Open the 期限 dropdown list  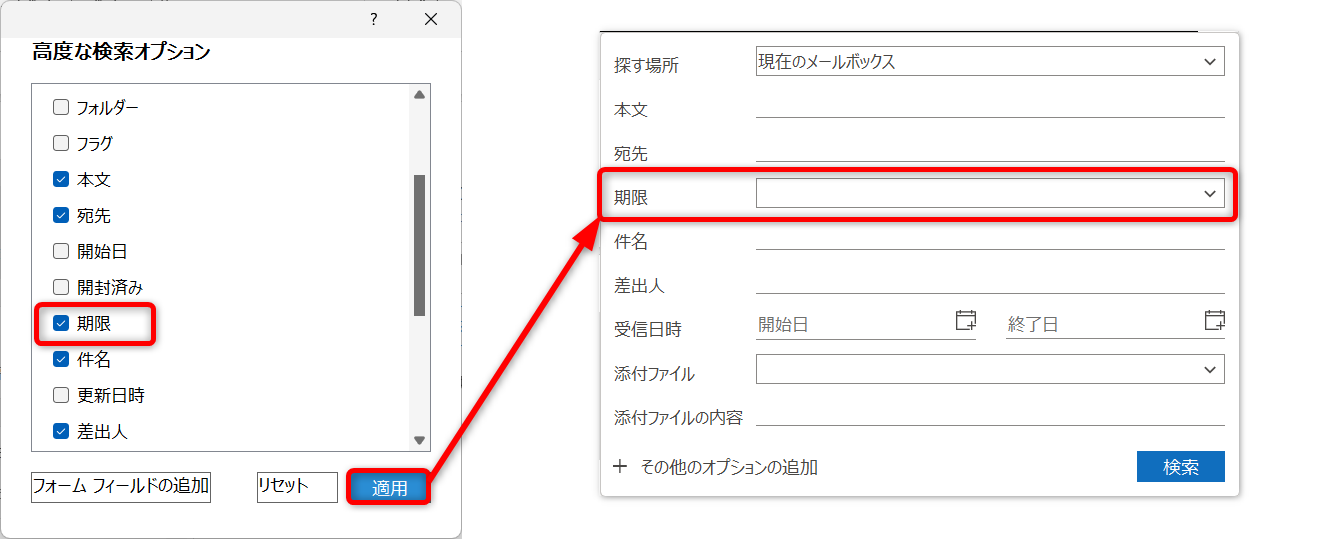click(1210, 194)
